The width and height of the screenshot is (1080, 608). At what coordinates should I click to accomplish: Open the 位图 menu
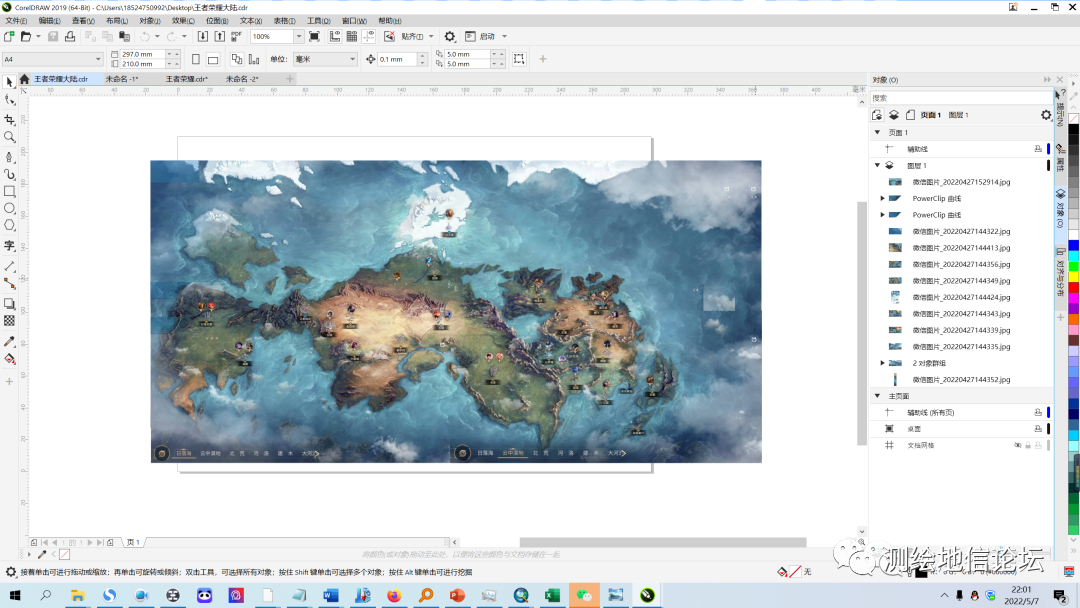217,21
